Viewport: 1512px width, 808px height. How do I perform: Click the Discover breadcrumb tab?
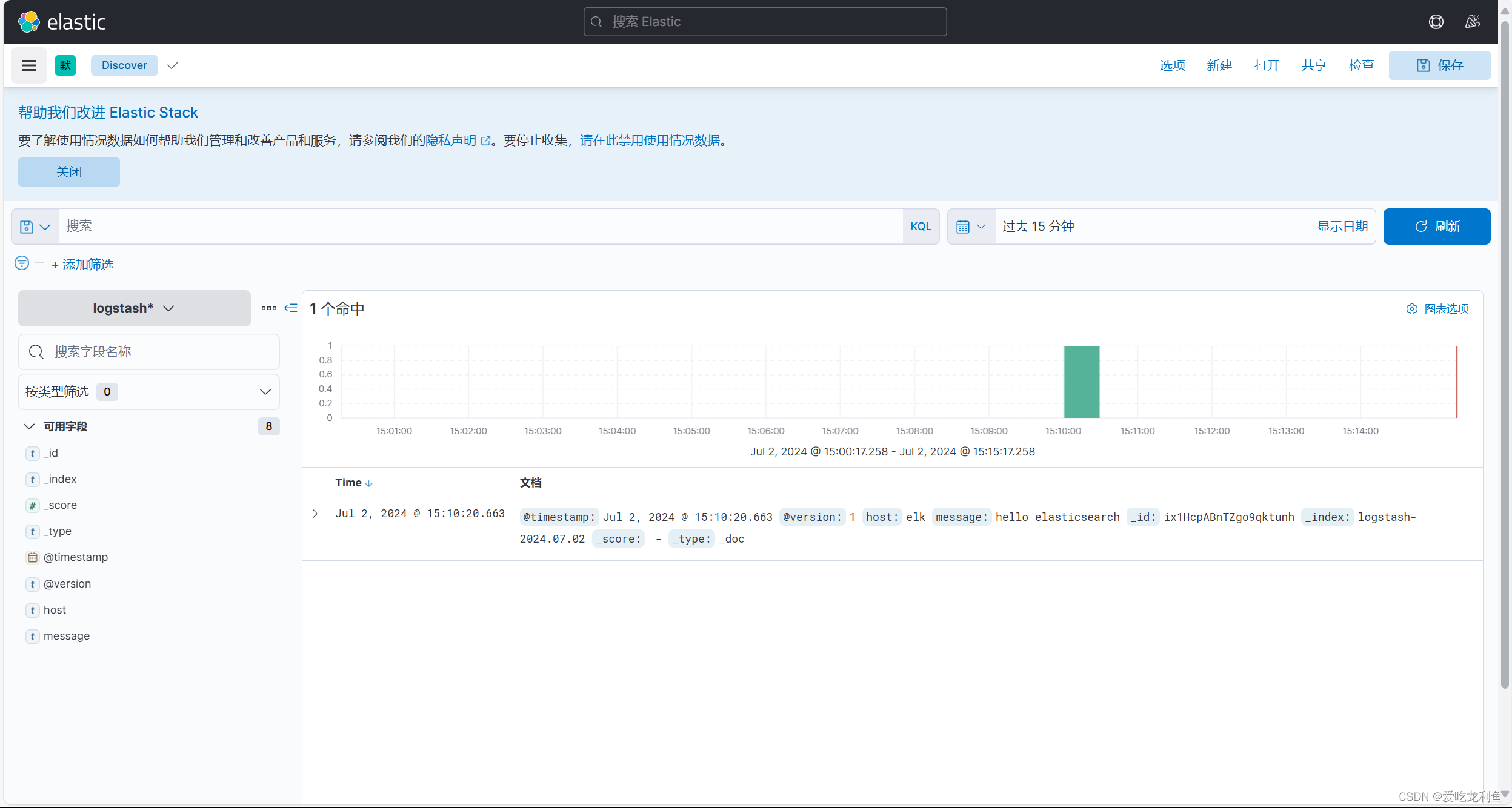point(124,65)
